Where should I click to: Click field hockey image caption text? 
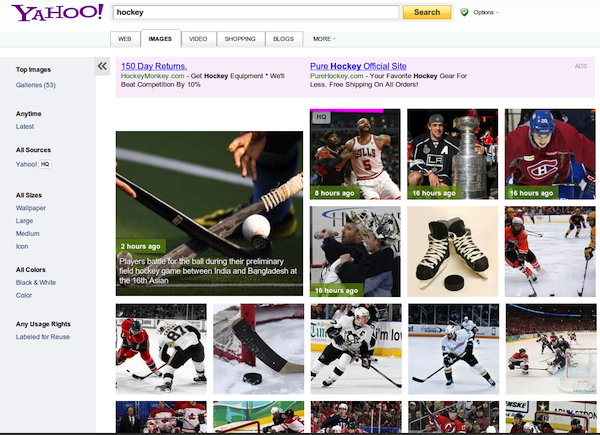click(208, 271)
